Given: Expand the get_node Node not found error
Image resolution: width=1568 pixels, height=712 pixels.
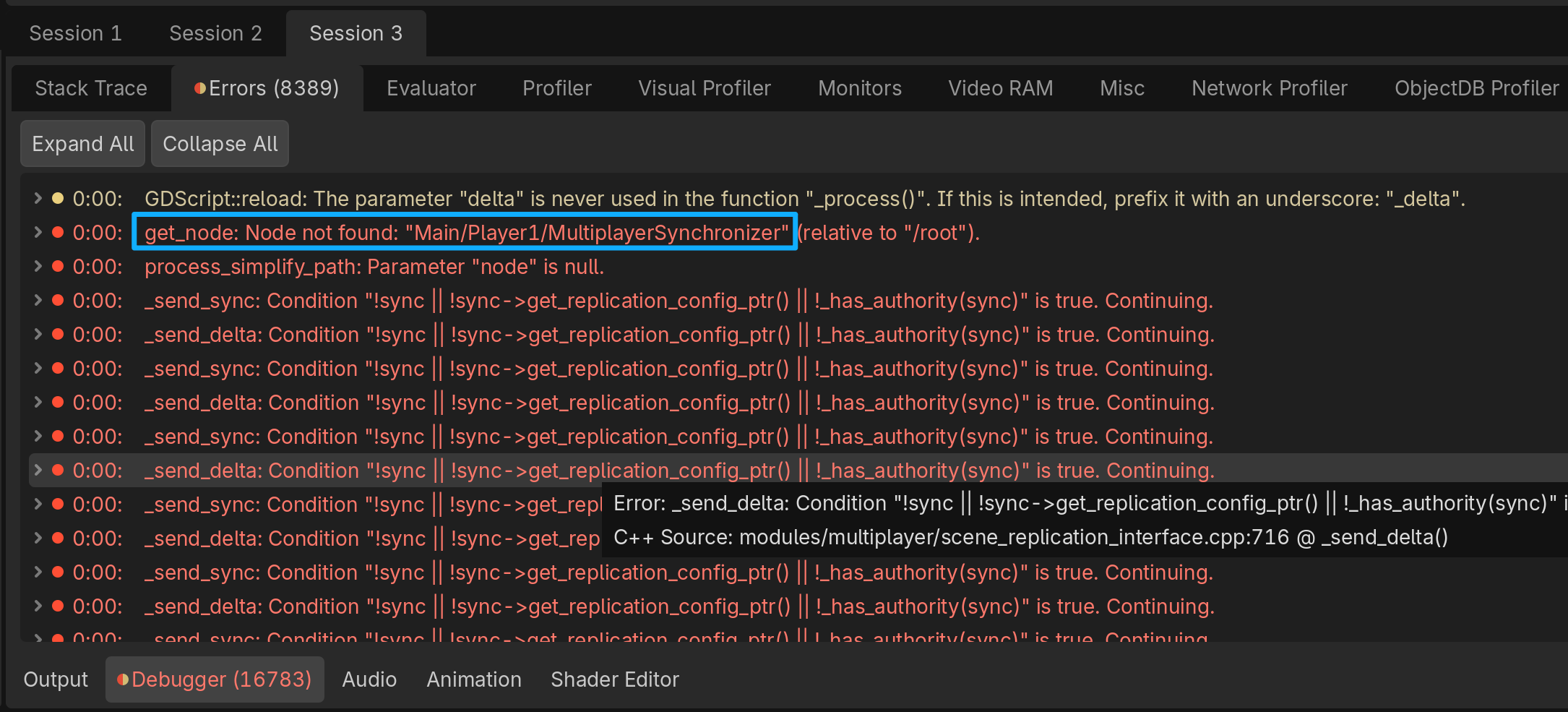Looking at the screenshot, I should click(x=38, y=232).
